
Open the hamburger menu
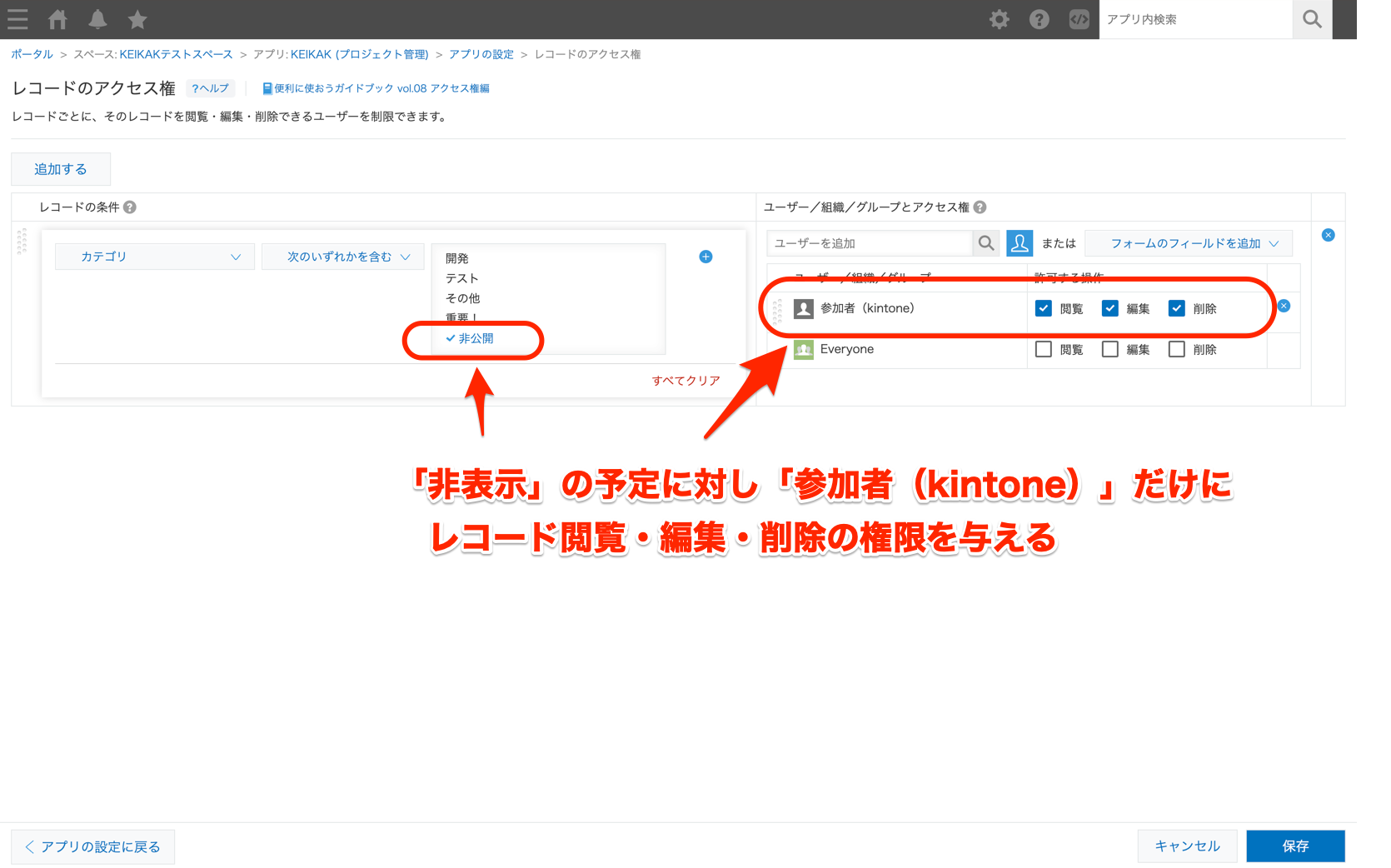click(x=17, y=19)
